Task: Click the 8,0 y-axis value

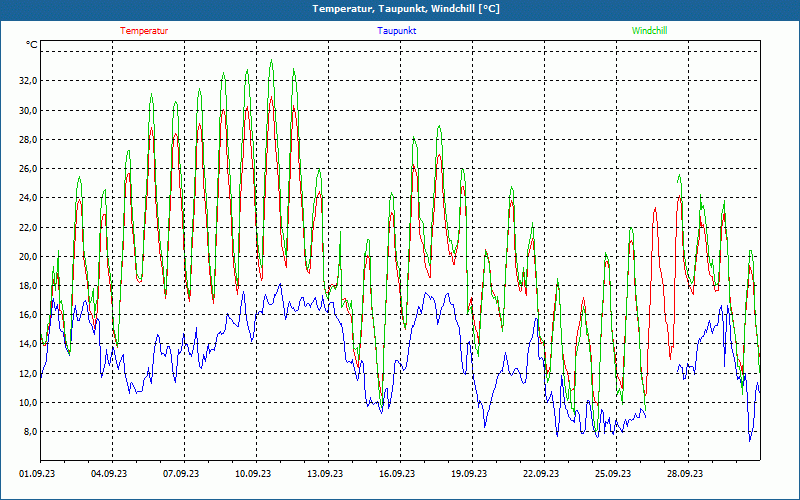Action: (x=30, y=431)
